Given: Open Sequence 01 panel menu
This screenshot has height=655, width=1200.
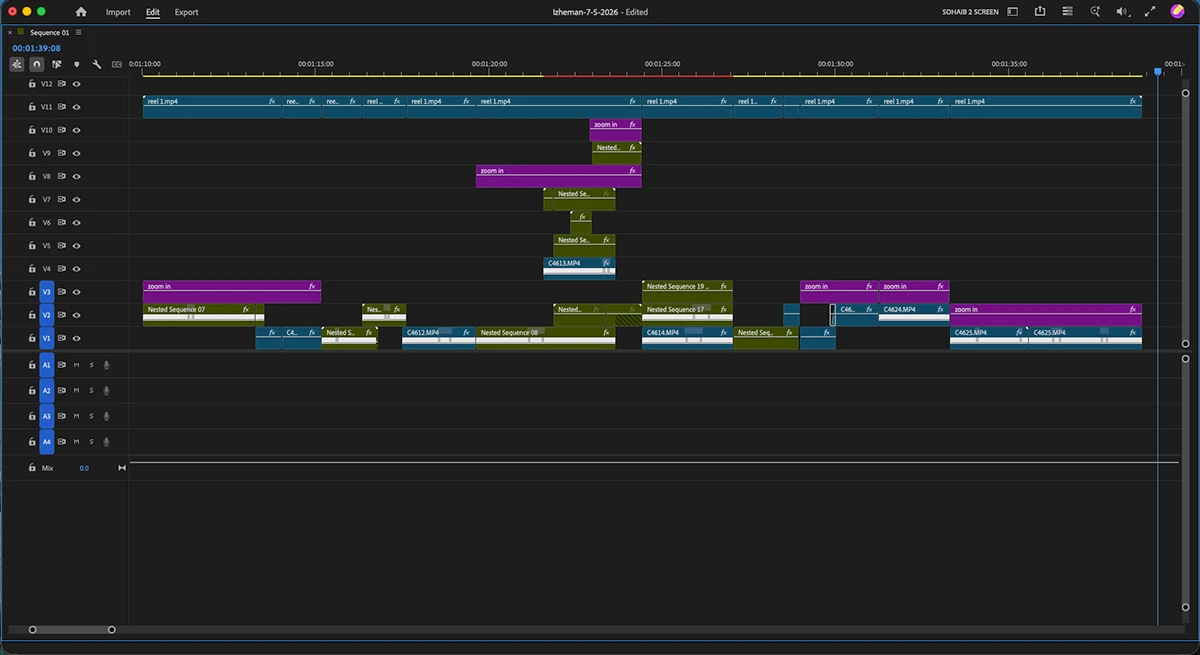Looking at the screenshot, I should [x=79, y=32].
